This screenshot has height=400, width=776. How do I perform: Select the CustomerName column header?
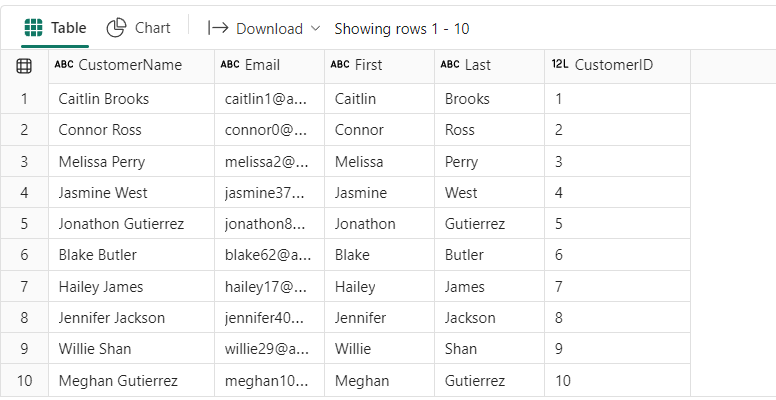point(132,66)
